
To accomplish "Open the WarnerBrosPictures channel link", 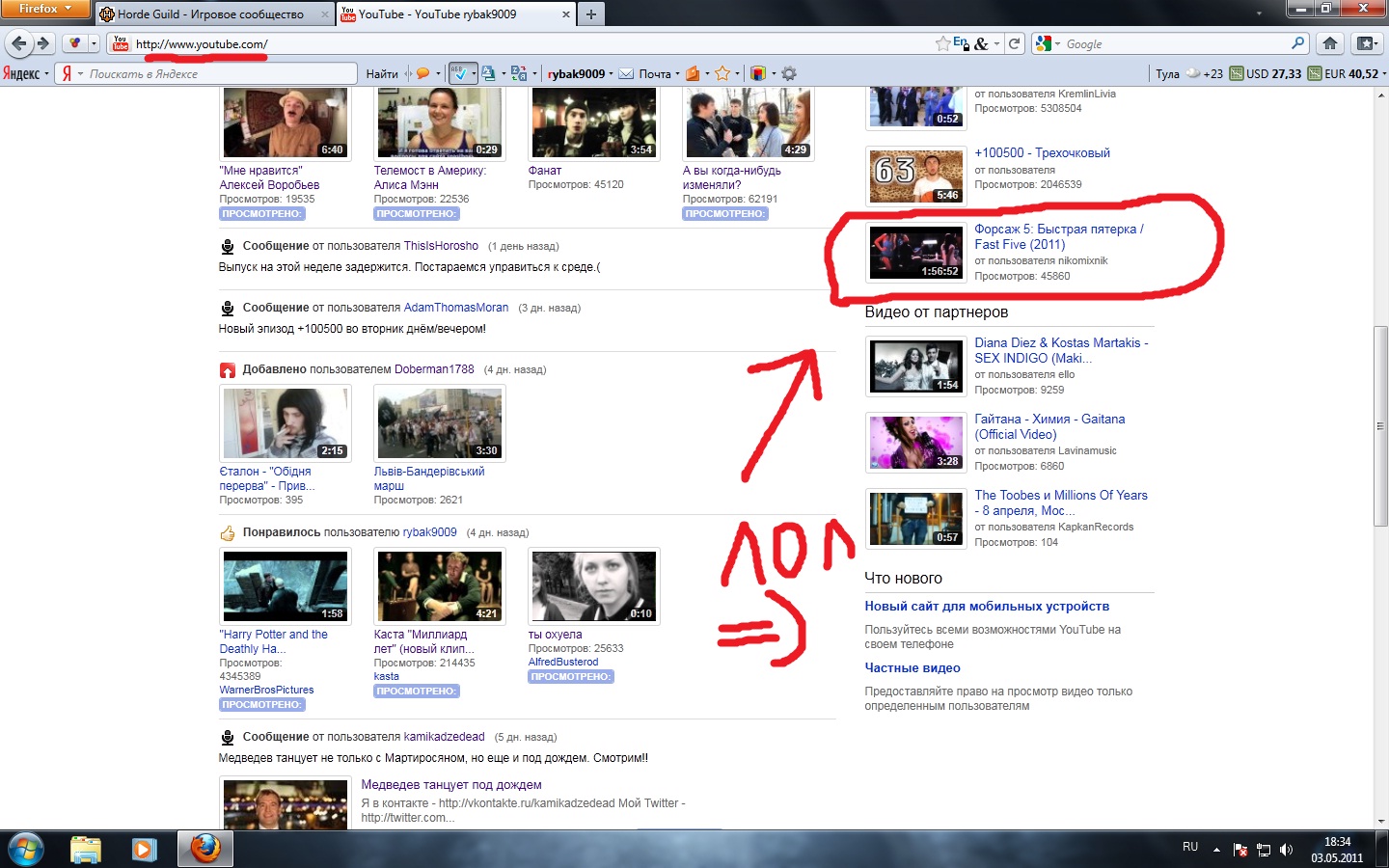I will [266, 691].
